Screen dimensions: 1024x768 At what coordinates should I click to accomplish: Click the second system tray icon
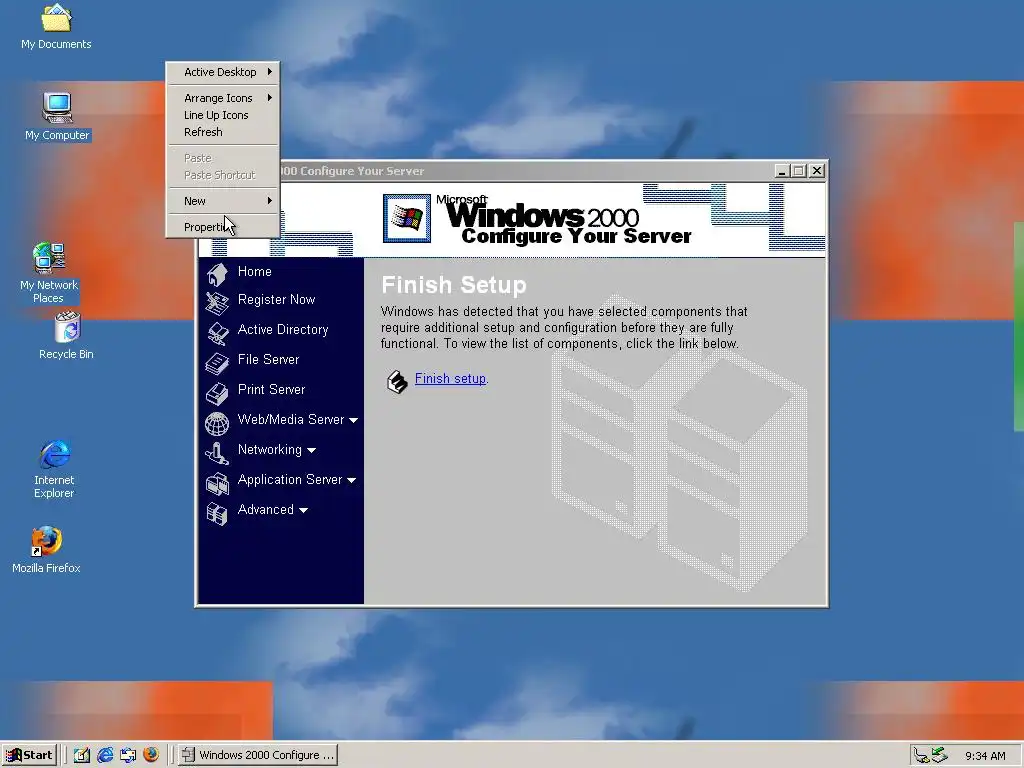[940, 755]
